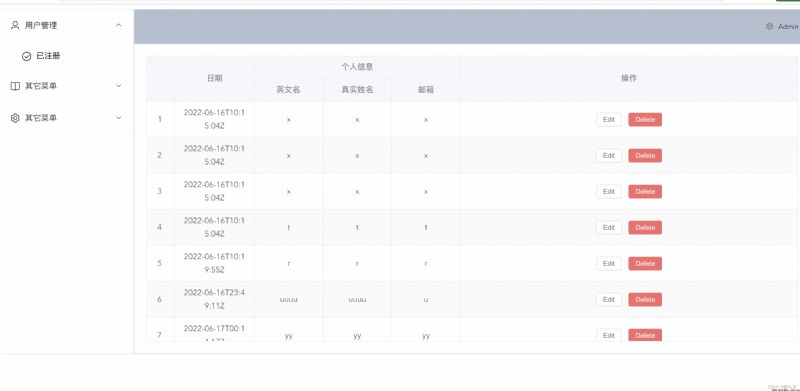Edit the row 7 user yy
Image resolution: width=800 pixels, height=391 pixels.
(609, 335)
